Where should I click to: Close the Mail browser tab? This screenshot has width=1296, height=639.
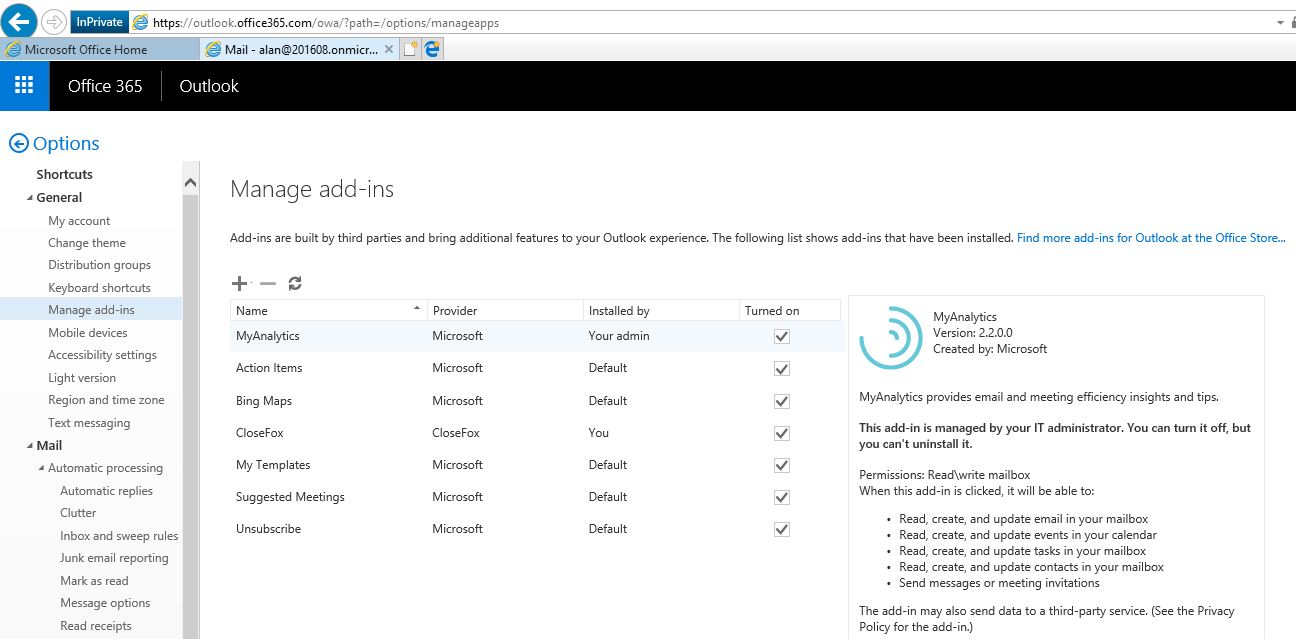[x=389, y=49]
